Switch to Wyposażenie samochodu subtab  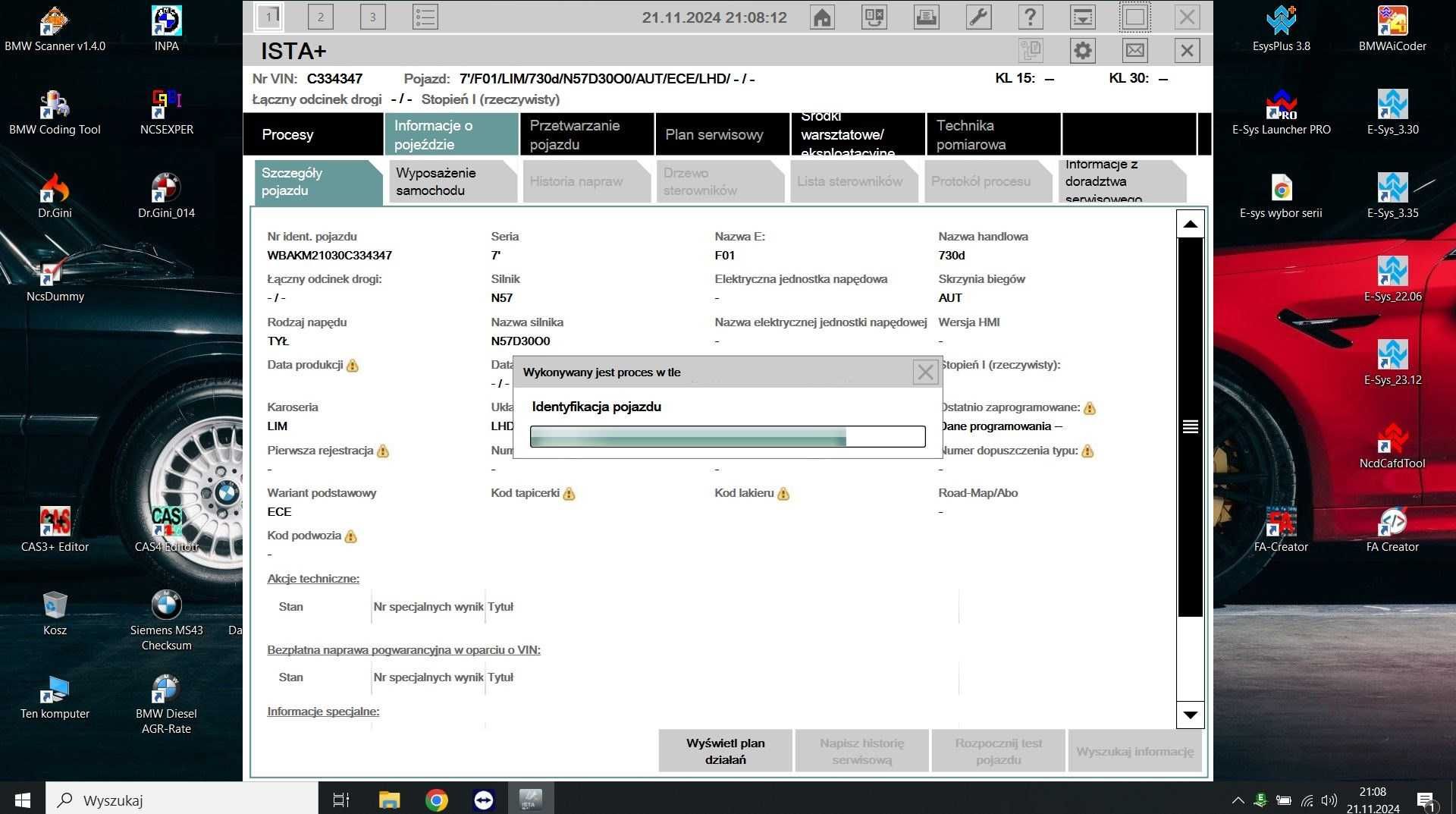[x=453, y=181]
